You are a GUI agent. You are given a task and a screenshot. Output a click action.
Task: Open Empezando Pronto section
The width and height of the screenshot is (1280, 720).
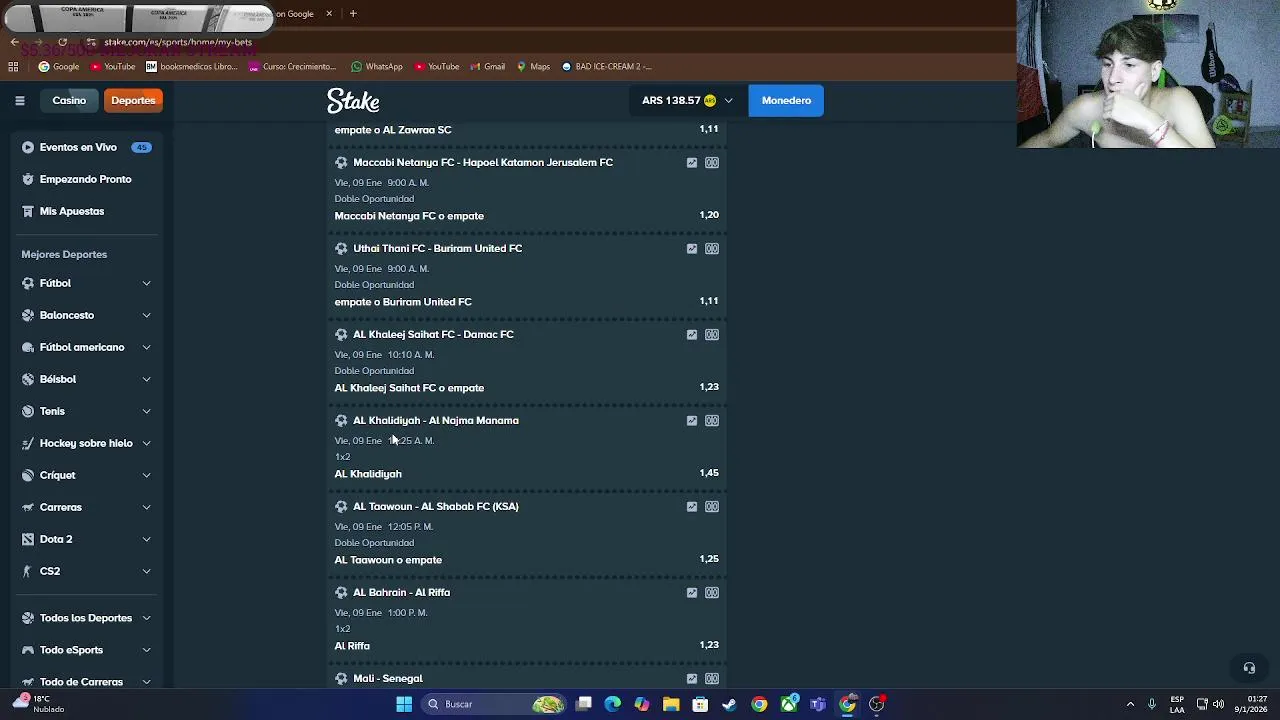(86, 179)
